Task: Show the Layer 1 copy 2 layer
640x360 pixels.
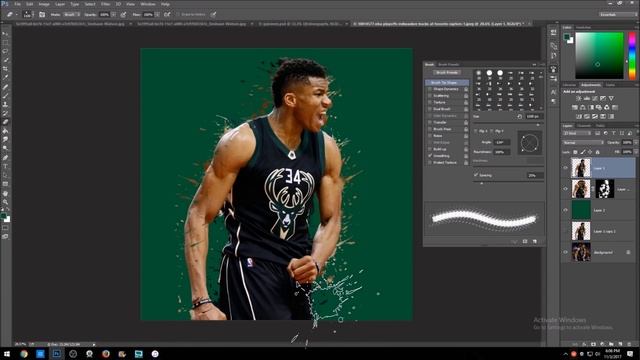Action: tap(565, 231)
